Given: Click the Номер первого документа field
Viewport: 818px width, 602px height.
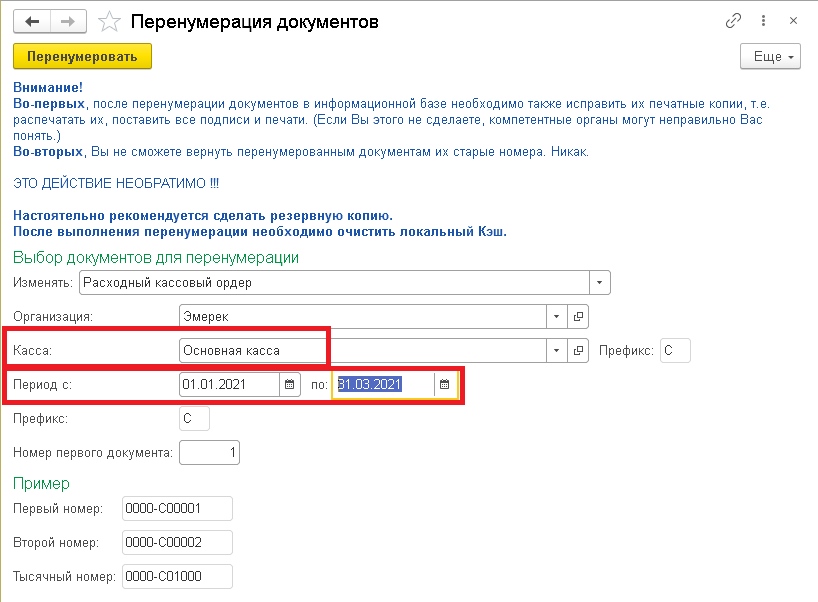Looking at the screenshot, I should [209, 453].
